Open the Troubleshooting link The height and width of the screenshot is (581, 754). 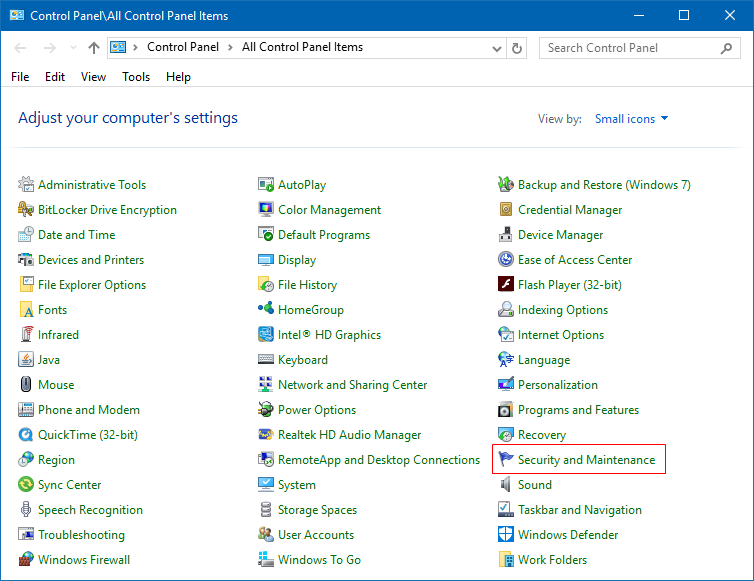tap(81, 535)
